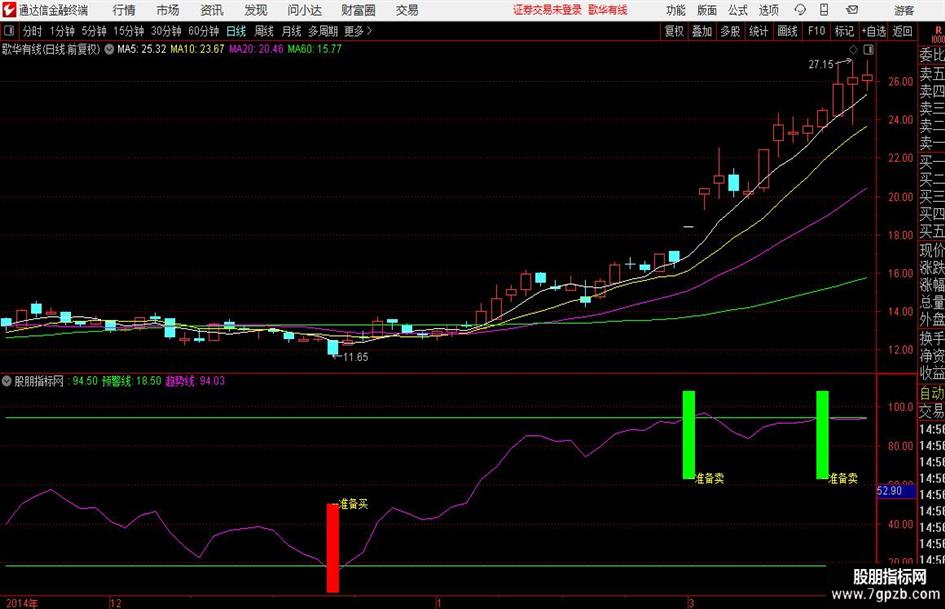The image size is (945, 609).
Task: Click the 自动 label in the side panel
Action: (x=932, y=393)
